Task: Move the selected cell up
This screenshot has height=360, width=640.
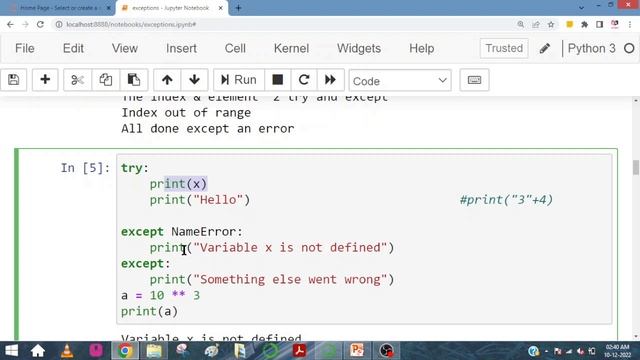Action: tap(167, 80)
